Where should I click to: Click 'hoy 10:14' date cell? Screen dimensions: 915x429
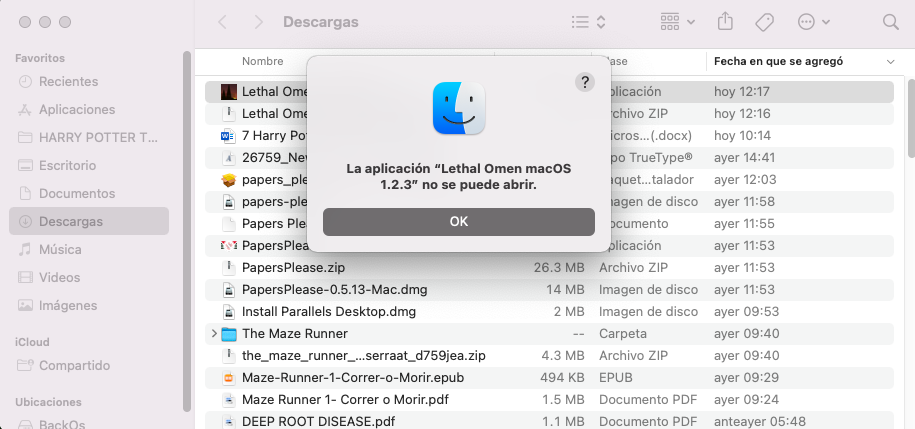pyautogui.click(x=742, y=136)
